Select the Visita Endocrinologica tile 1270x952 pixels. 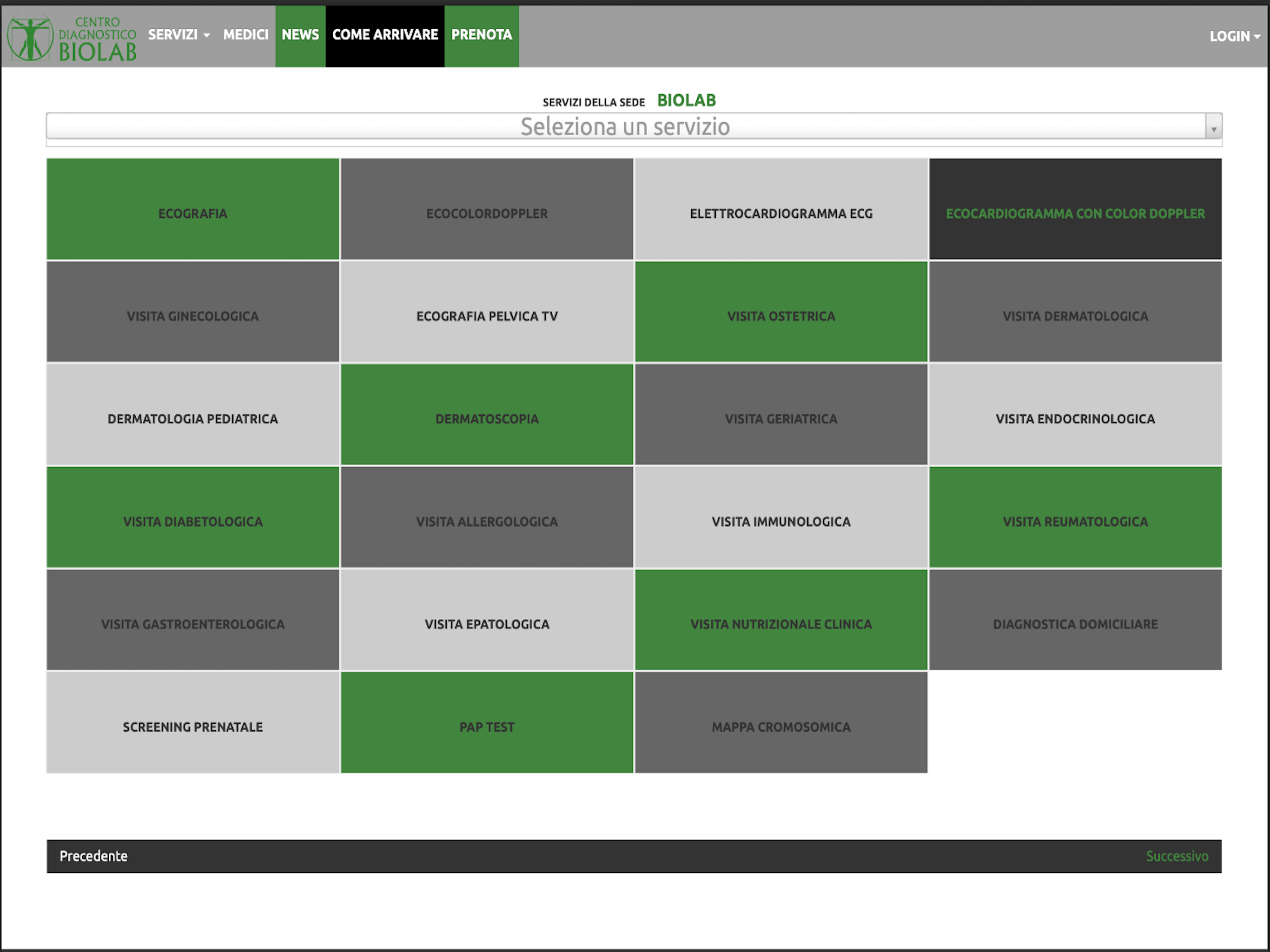pos(1075,415)
